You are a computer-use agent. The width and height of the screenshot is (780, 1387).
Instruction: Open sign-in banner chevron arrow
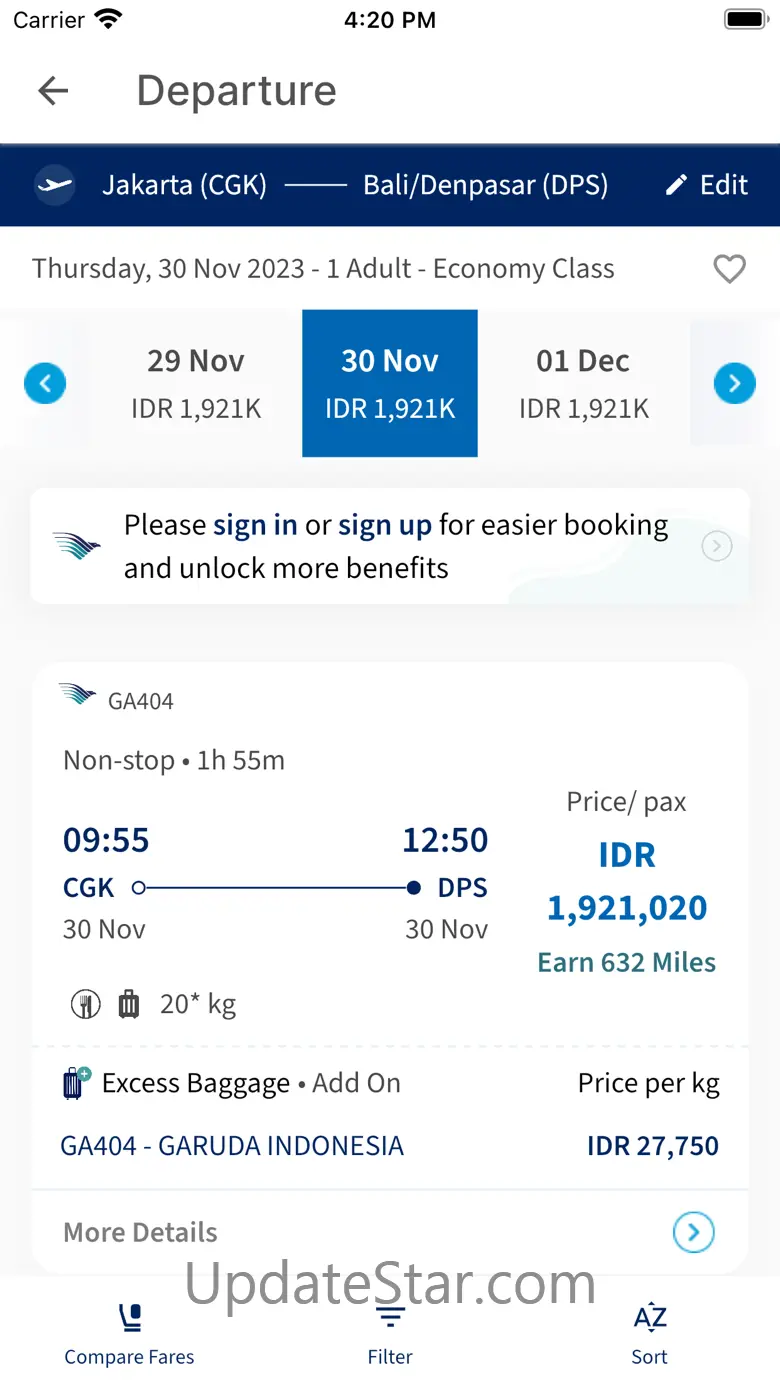(x=717, y=546)
